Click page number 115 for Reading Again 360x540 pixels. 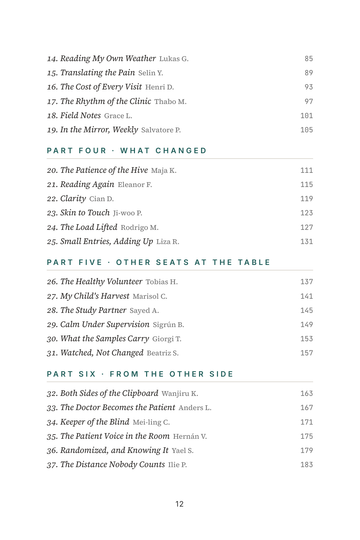click(307, 185)
